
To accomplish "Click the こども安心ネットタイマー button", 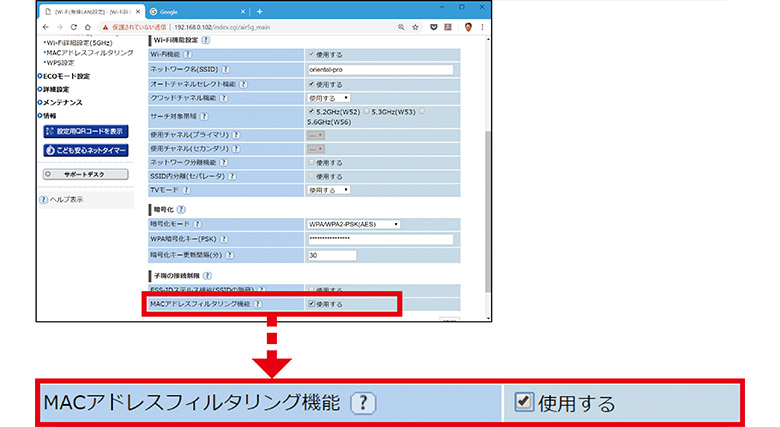I will pos(85,150).
